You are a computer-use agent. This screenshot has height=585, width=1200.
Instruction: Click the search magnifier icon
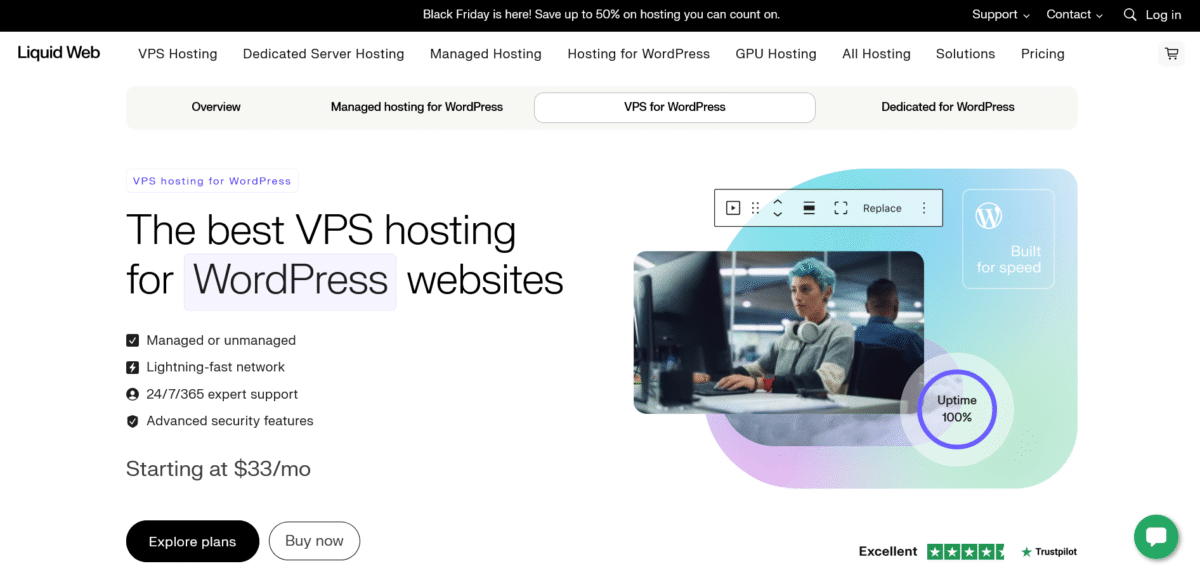pyautogui.click(x=1130, y=15)
